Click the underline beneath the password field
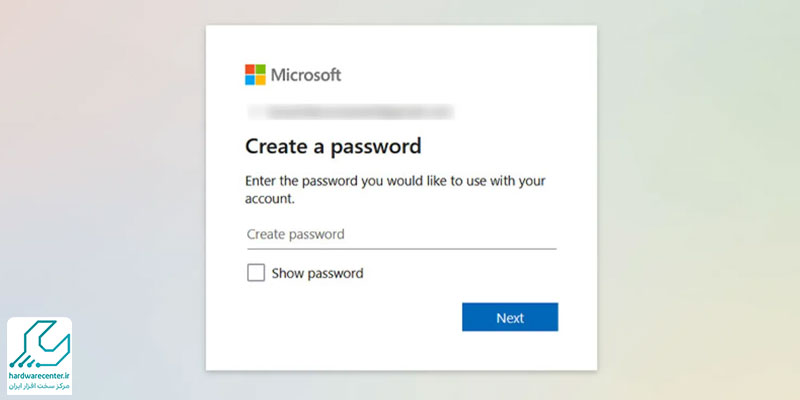 click(x=402, y=249)
